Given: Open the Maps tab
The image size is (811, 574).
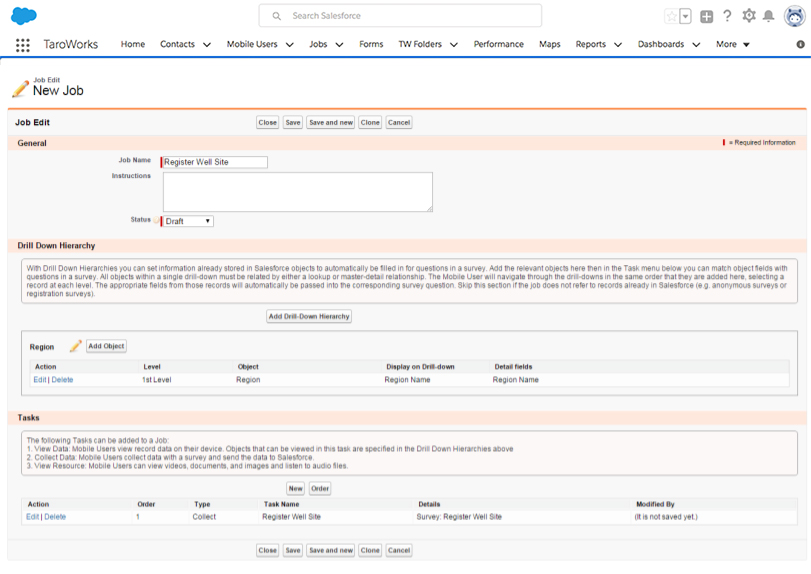Looking at the screenshot, I should pos(550,44).
